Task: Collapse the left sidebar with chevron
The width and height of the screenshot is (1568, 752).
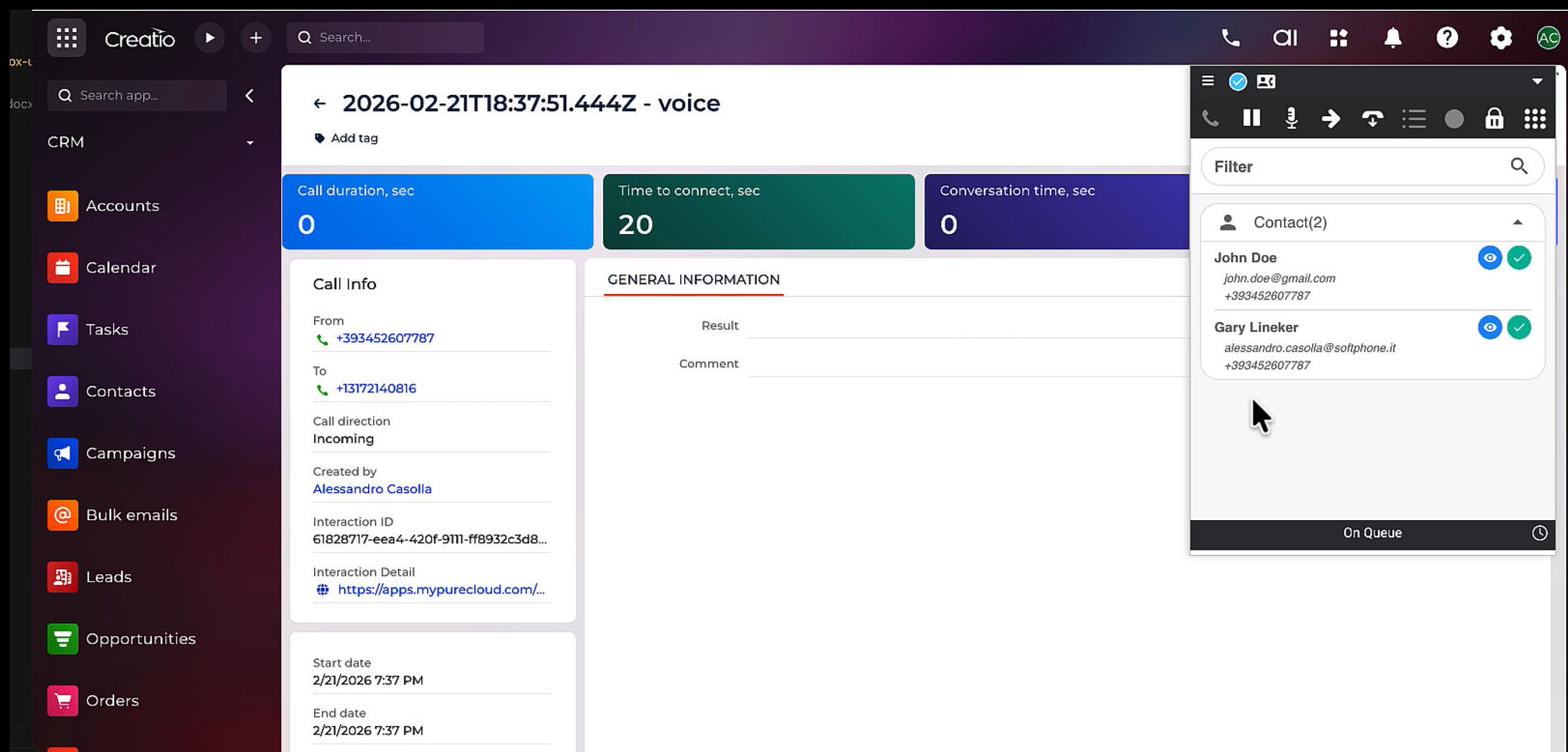Action: point(250,96)
